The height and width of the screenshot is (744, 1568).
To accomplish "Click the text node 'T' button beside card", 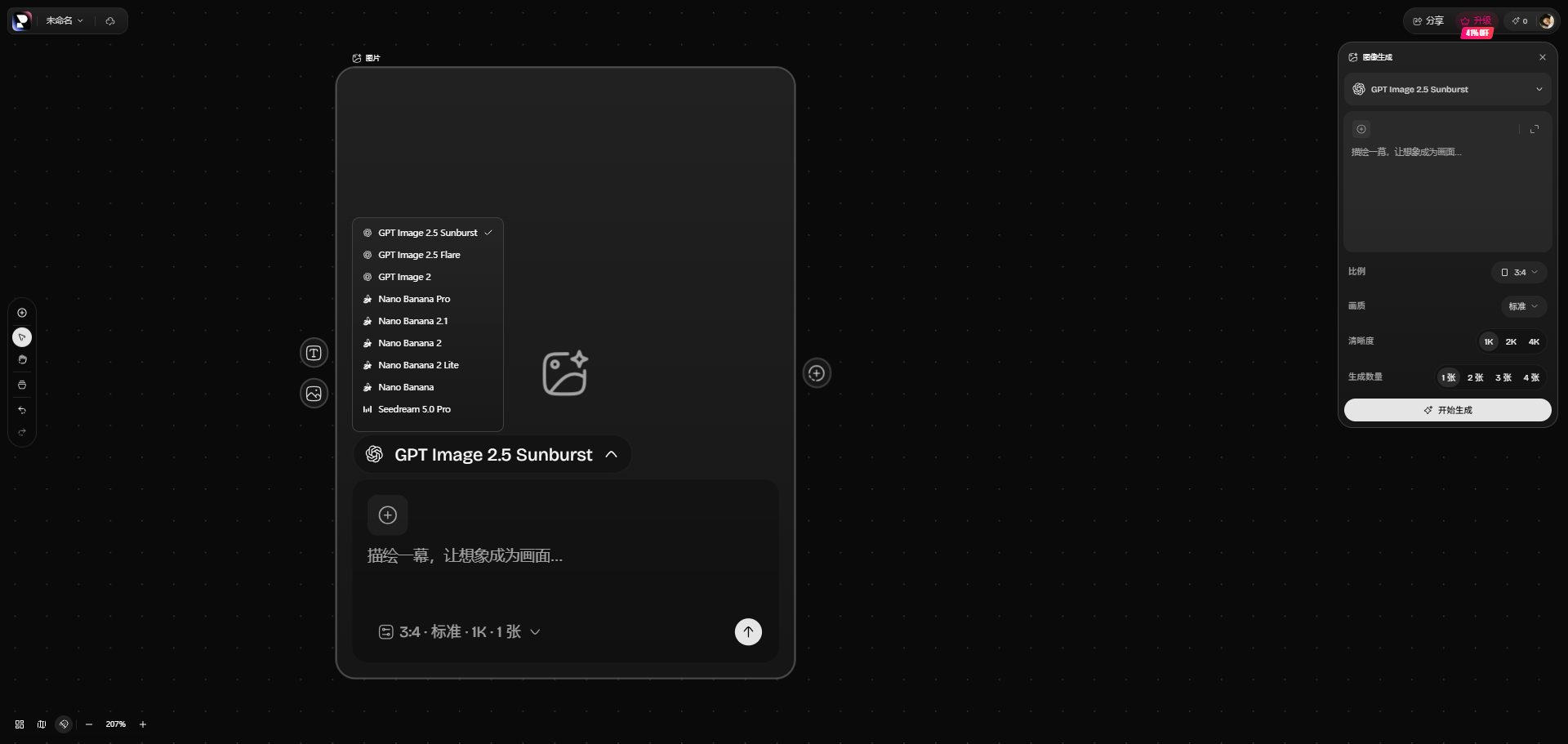I will point(314,353).
